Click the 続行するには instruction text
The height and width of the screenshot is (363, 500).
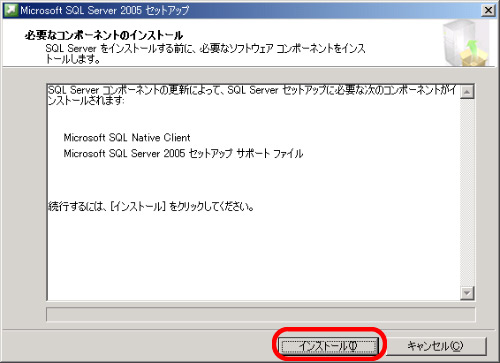[x=151, y=206]
